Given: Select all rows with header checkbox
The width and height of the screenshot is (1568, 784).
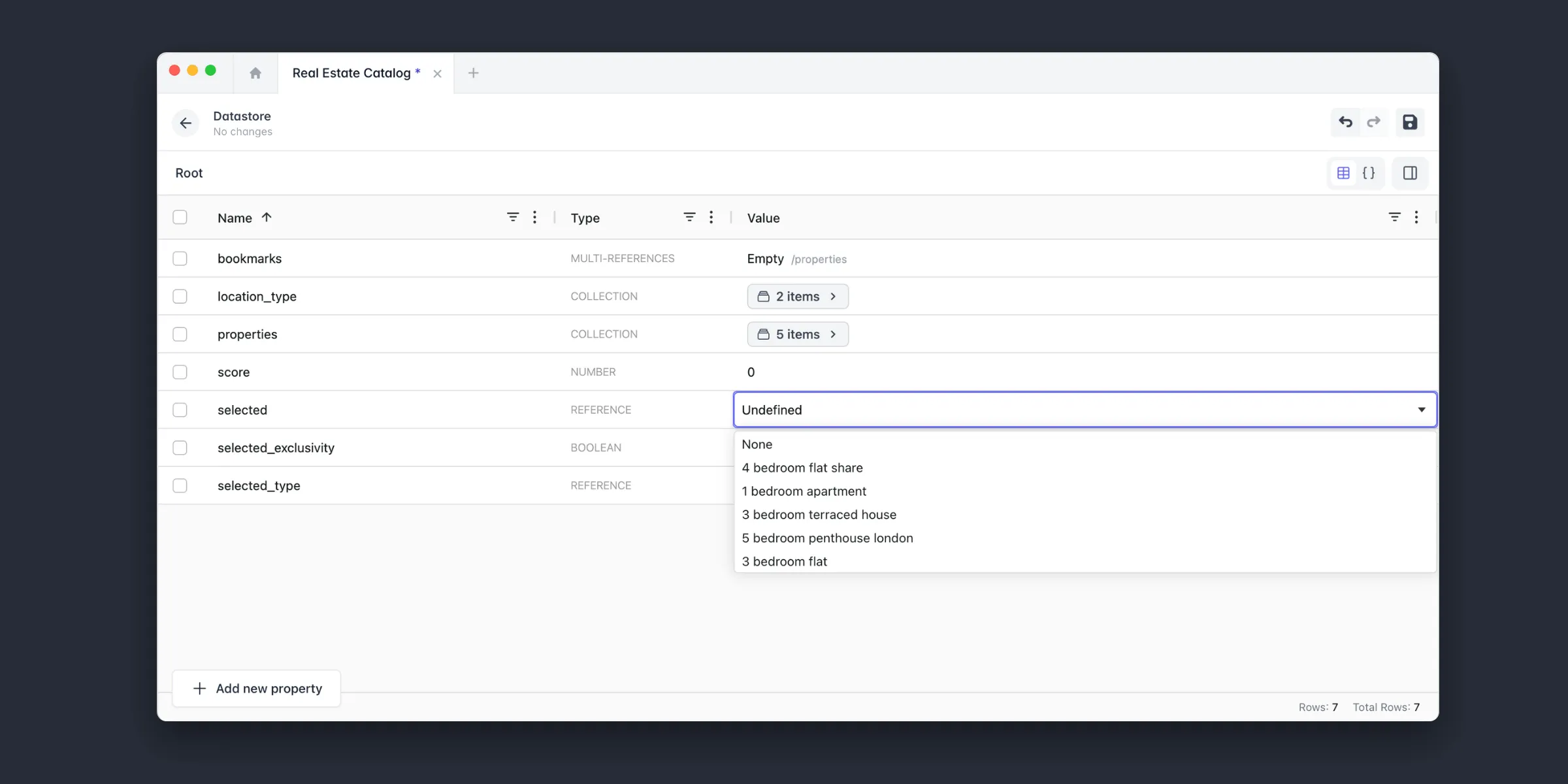Looking at the screenshot, I should tap(180, 217).
